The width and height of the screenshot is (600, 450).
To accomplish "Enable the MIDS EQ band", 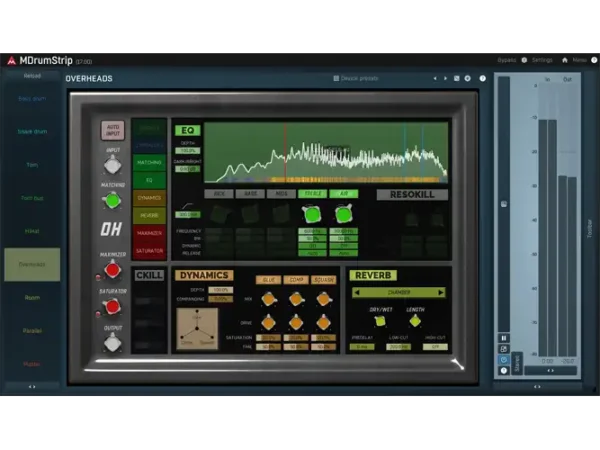I will click(281, 194).
